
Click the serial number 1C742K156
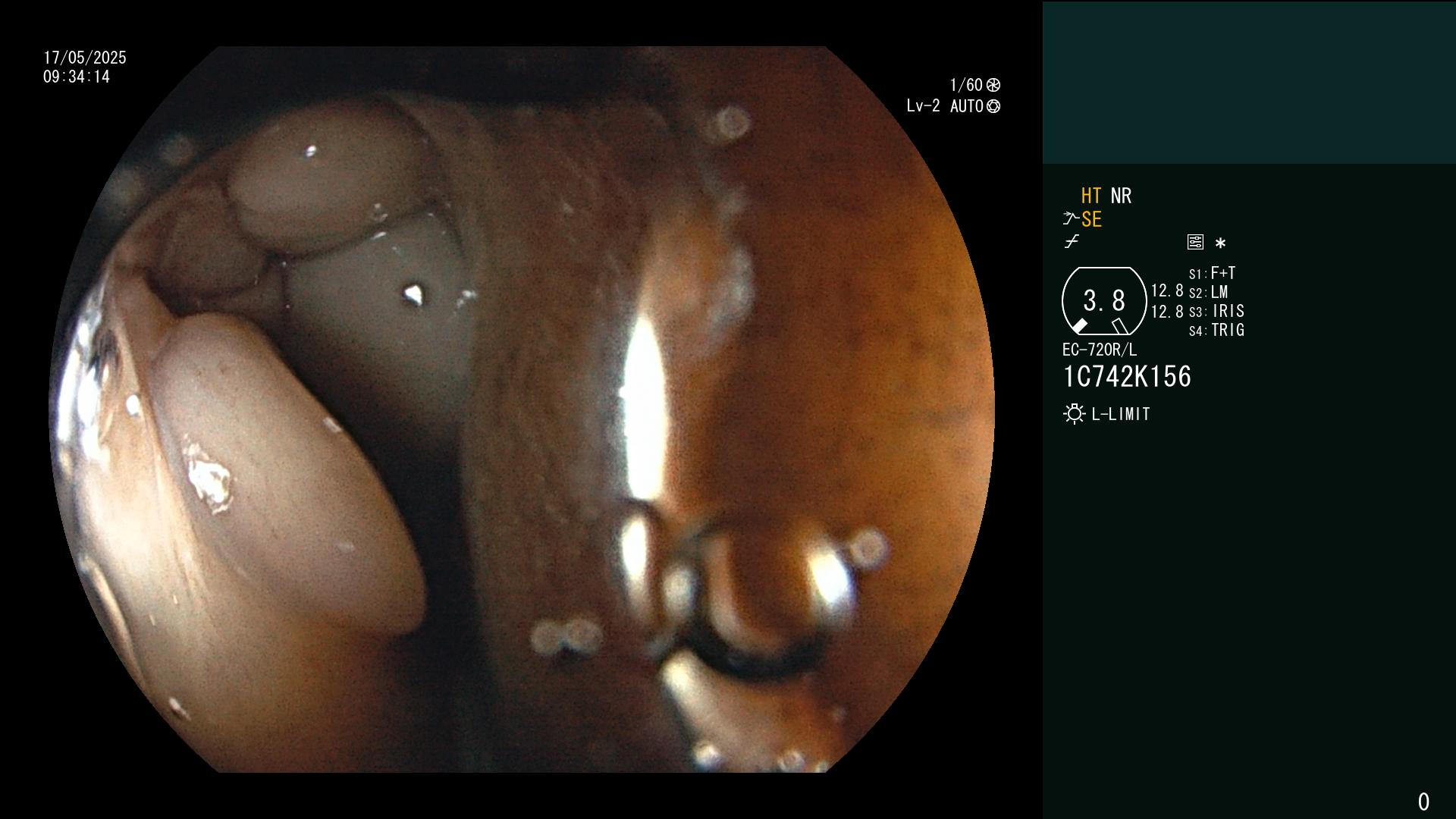click(x=1127, y=377)
